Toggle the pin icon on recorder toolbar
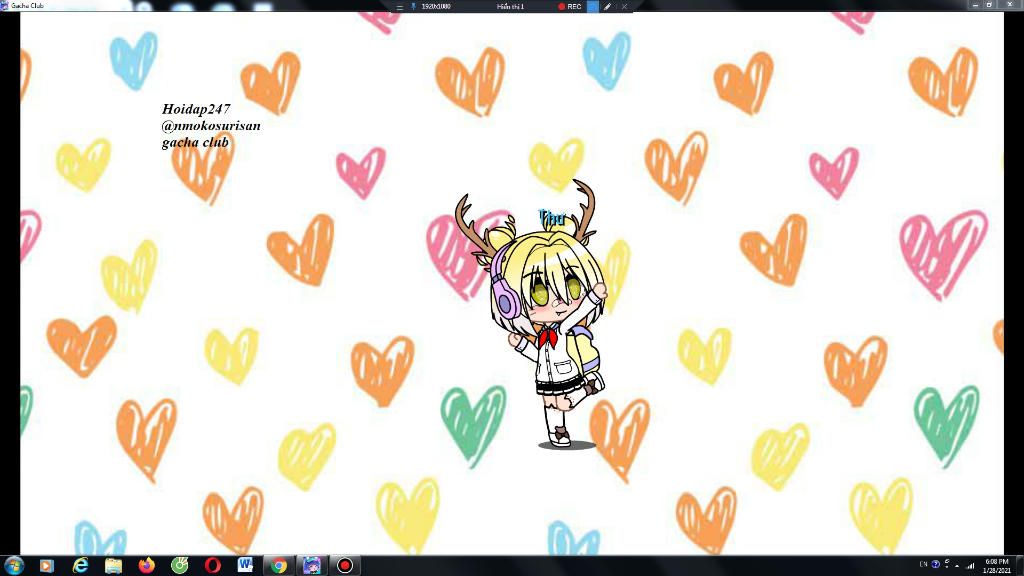Screen dimensions: 1024x576 (413, 7)
